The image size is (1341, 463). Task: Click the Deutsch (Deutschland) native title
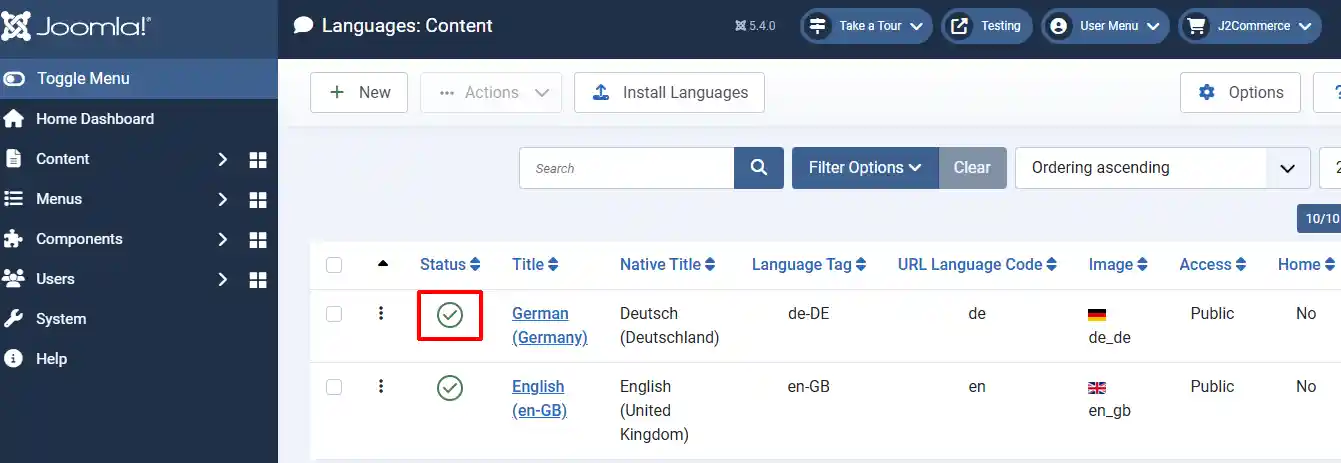coord(670,326)
